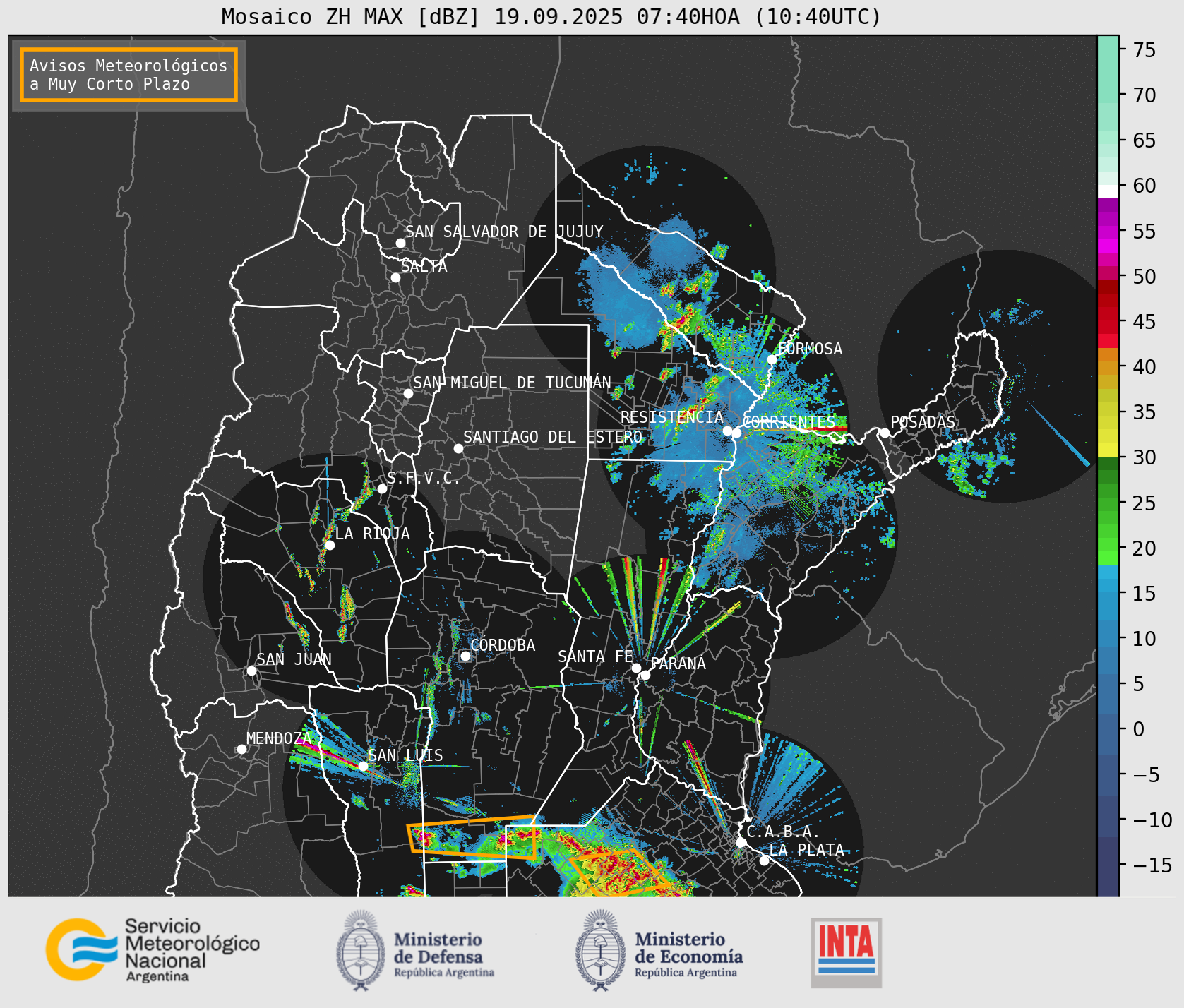Click the Mendoza city marker dot

pos(241,749)
